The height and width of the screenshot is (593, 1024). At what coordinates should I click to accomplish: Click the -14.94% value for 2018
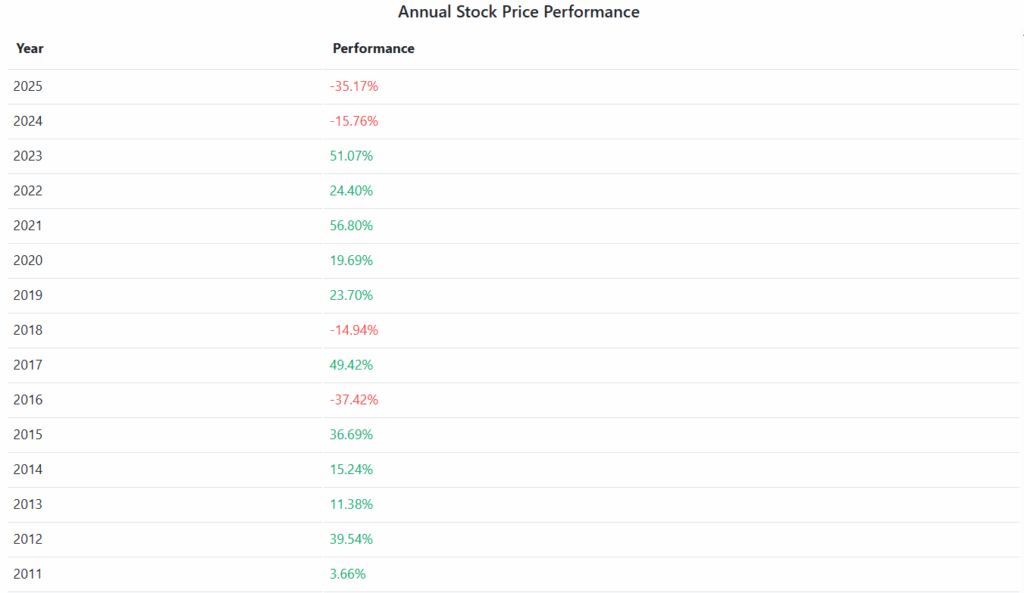(x=354, y=330)
